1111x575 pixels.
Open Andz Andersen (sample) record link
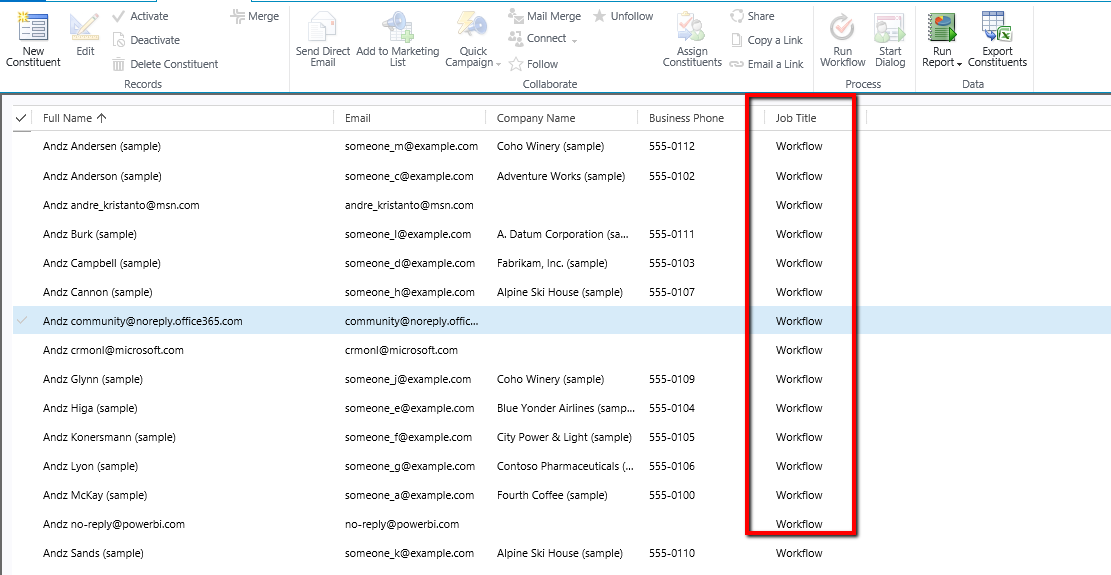tap(102, 146)
